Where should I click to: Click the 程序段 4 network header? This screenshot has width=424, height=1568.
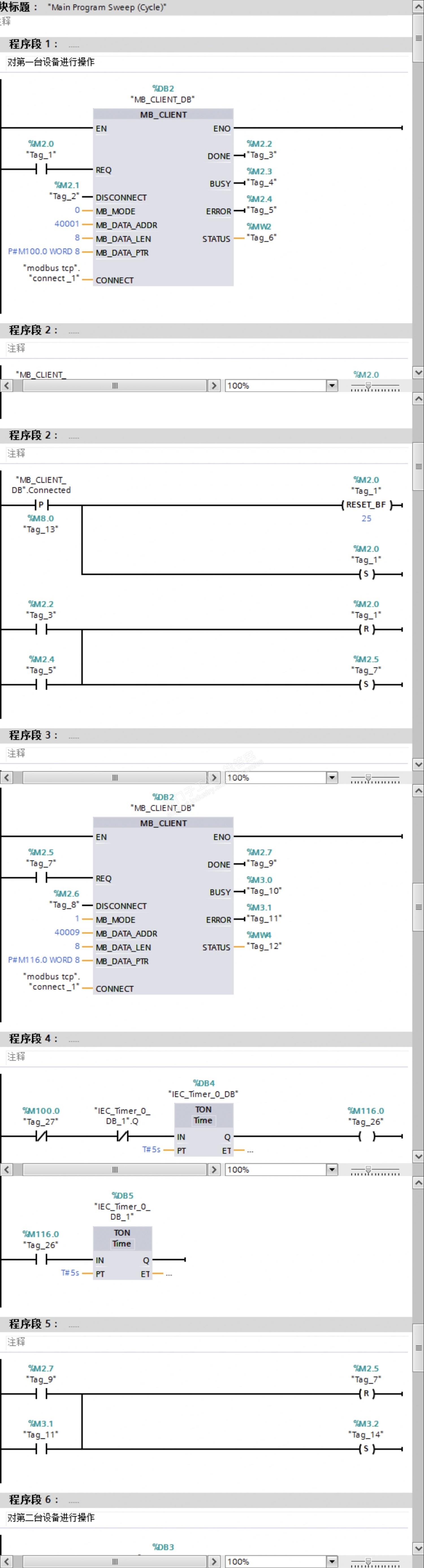(x=205, y=1039)
